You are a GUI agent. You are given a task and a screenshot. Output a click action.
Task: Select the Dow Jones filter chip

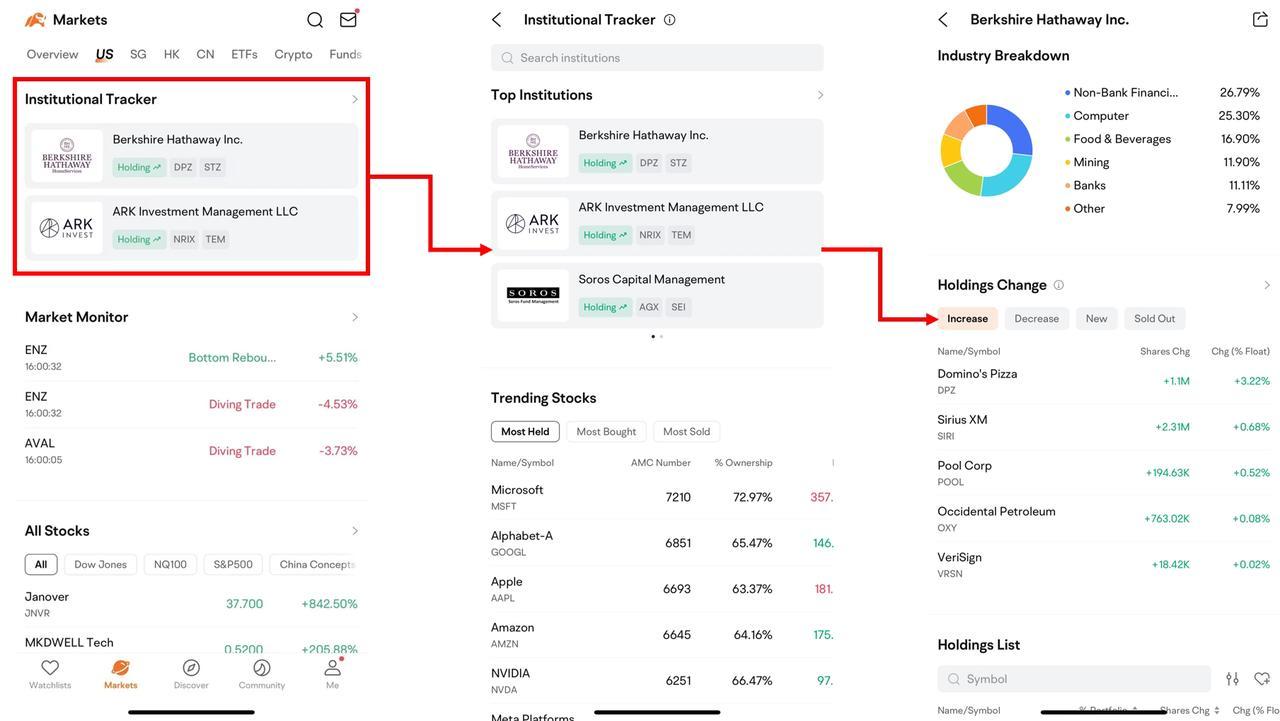point(100,564)
